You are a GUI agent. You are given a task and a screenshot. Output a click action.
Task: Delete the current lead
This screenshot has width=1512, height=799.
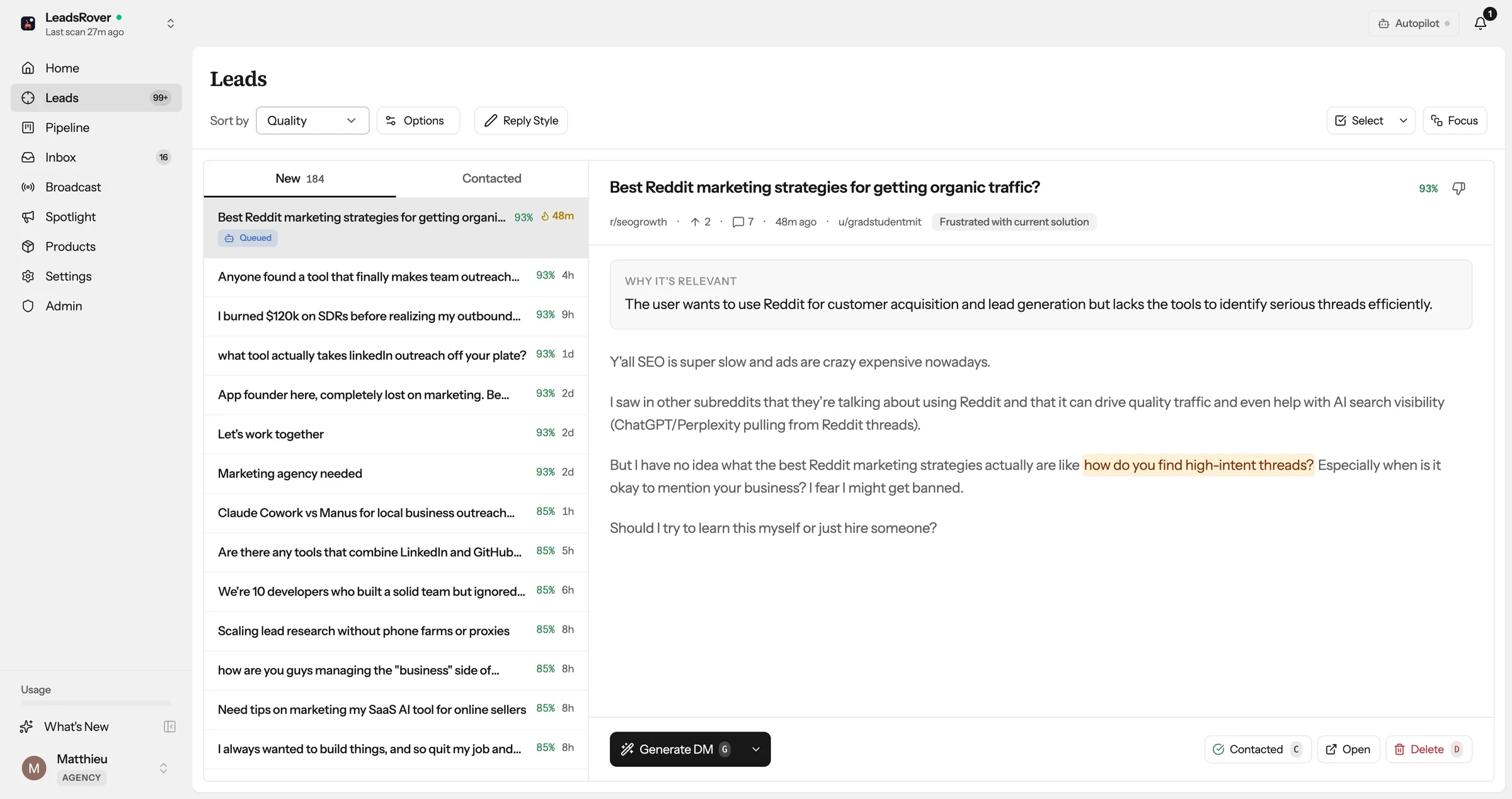pyautogui.click(x=1427, y=749)
